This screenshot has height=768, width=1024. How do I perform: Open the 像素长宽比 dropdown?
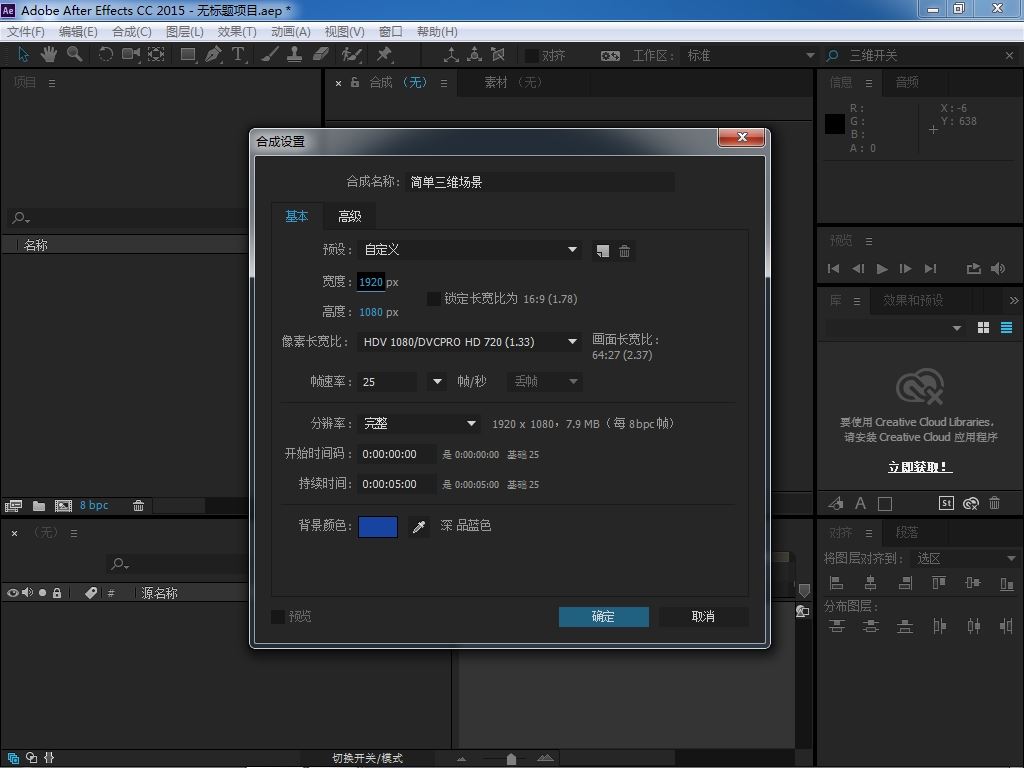click(470, 342)
